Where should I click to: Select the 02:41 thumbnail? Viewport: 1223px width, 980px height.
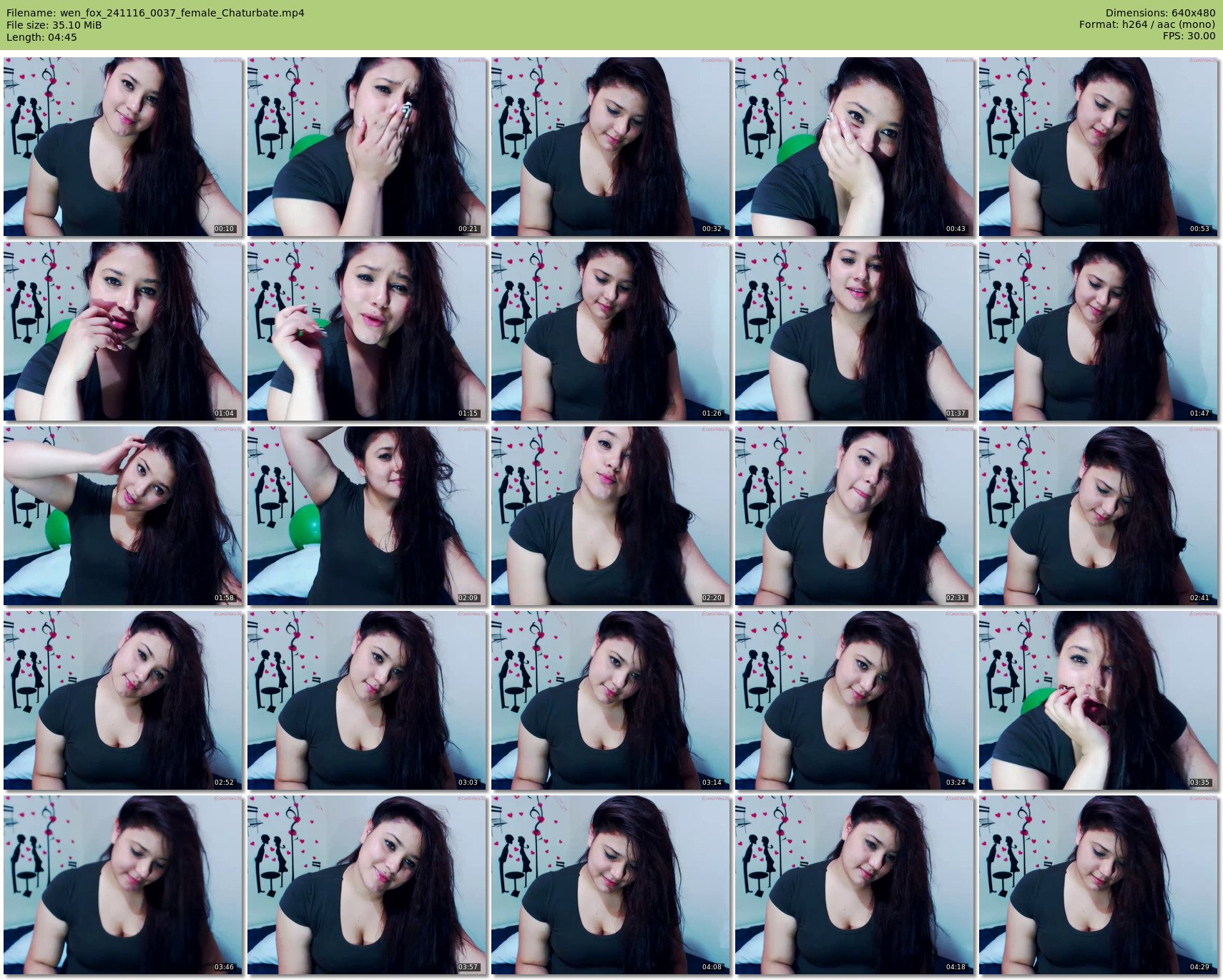point(1099,516)
